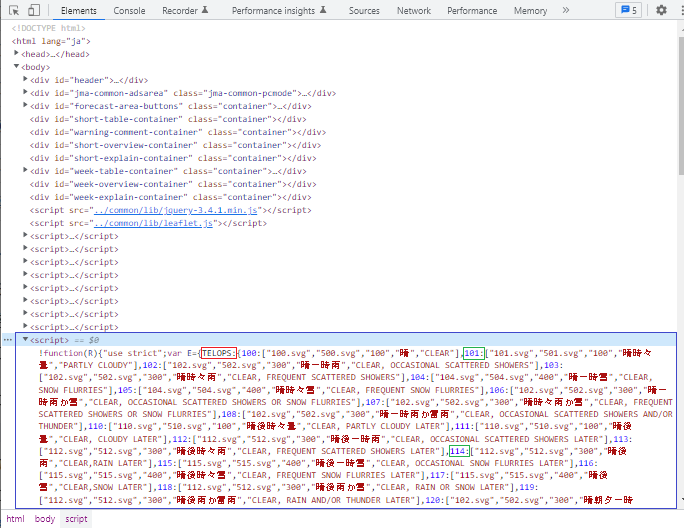Screen dimensions: 684x528
Task: Select the html lang="ja" line
Action: point(51,41)
